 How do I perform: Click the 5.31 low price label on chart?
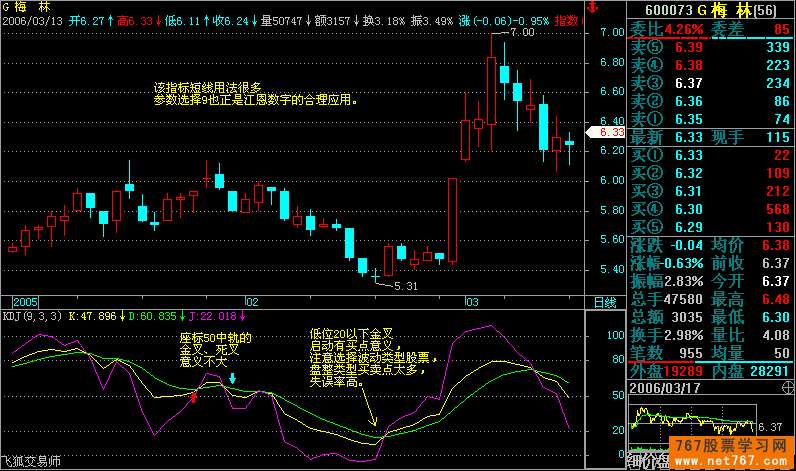(x=404, y=286)
